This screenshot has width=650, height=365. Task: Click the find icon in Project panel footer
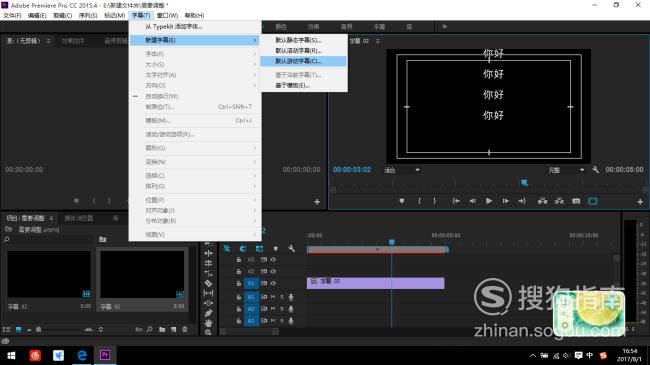pyautogui.click(x=149, y=330)
